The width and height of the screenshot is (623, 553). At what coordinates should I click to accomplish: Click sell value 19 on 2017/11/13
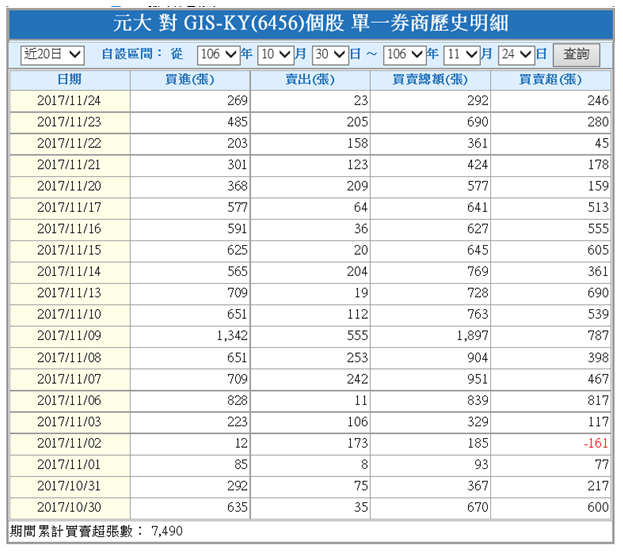coord(361,294)
